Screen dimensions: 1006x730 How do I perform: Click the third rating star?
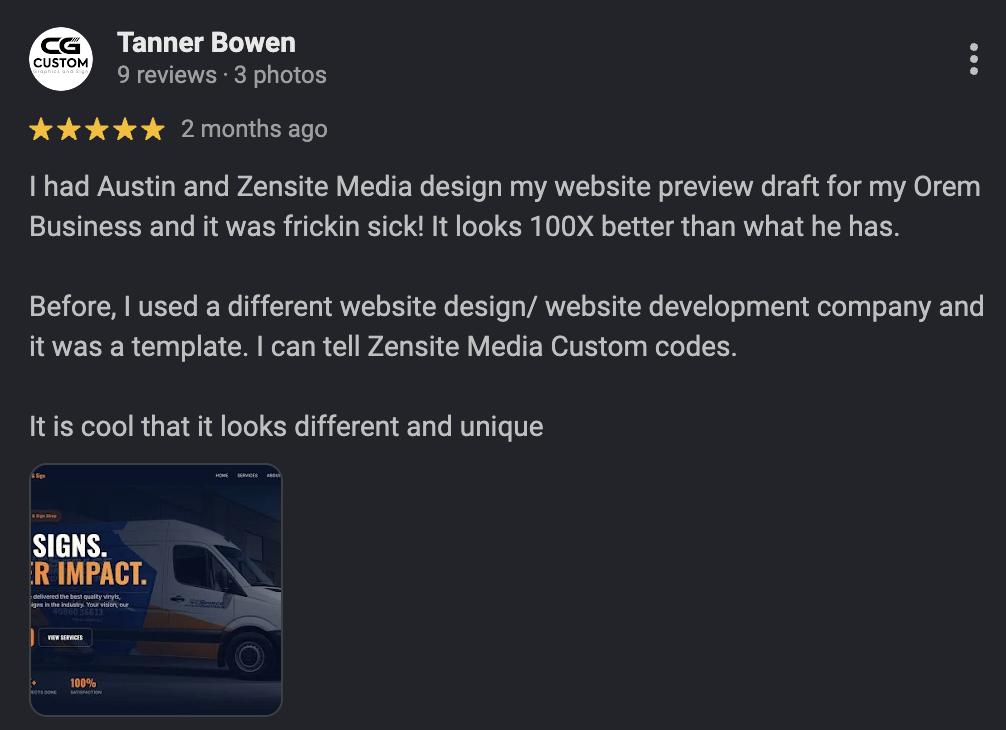pos(97,128)
